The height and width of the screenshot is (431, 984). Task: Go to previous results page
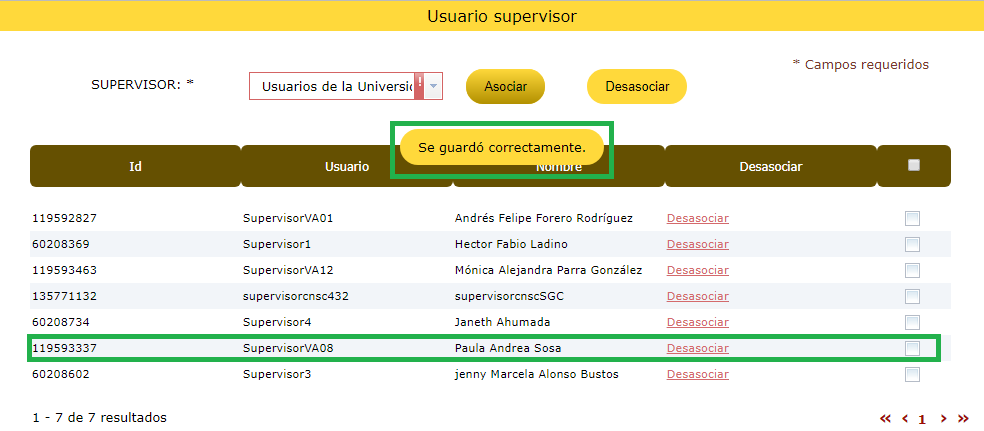tap(905, 419)
